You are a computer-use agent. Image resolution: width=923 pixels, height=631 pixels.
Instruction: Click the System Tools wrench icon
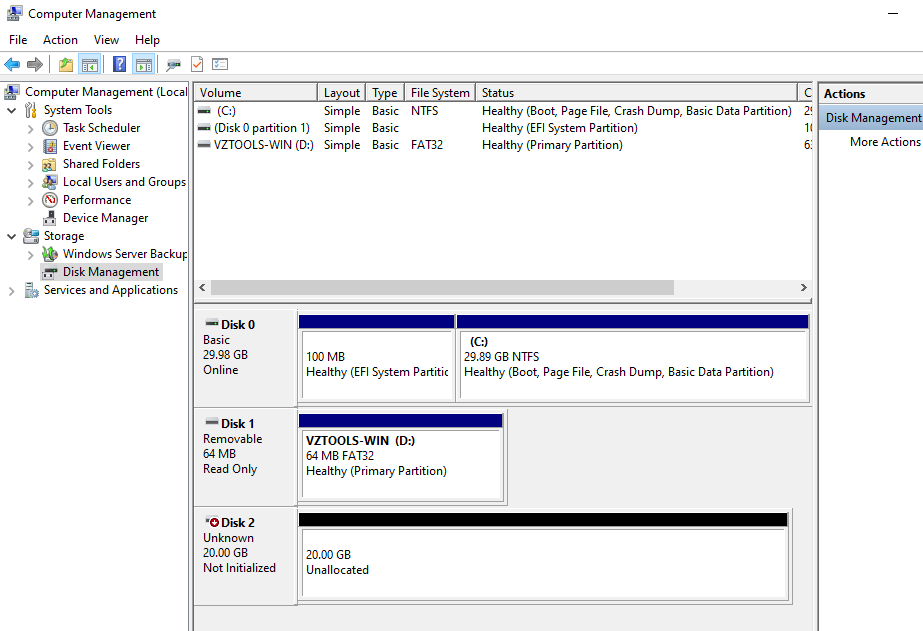[31, 110]
